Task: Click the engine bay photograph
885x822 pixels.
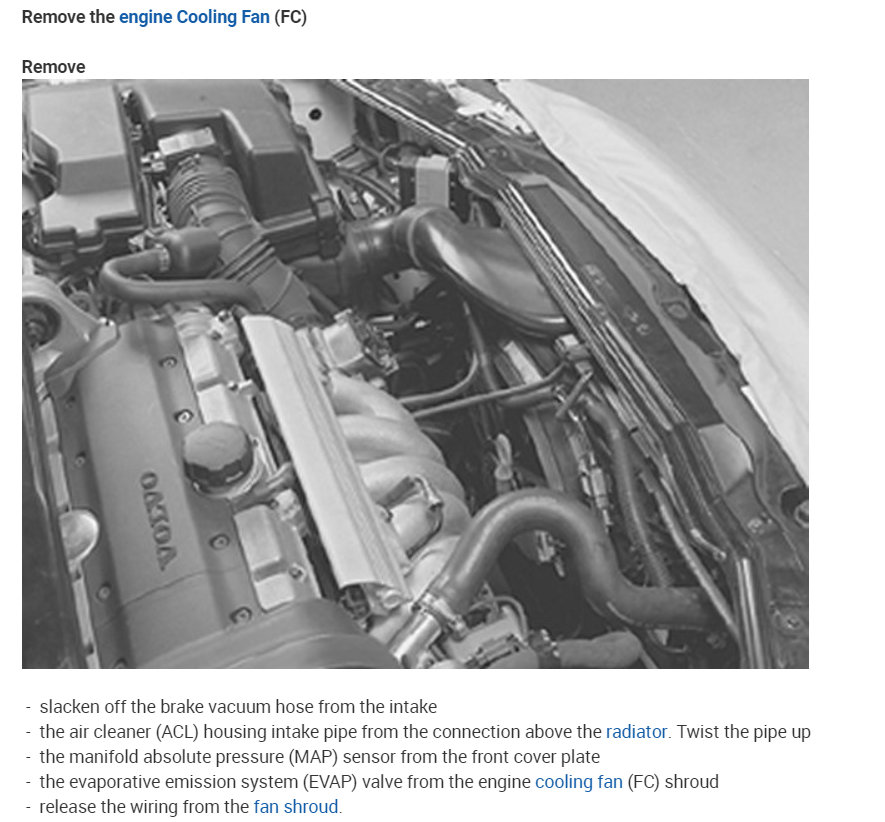Action: tap(415, 374)
